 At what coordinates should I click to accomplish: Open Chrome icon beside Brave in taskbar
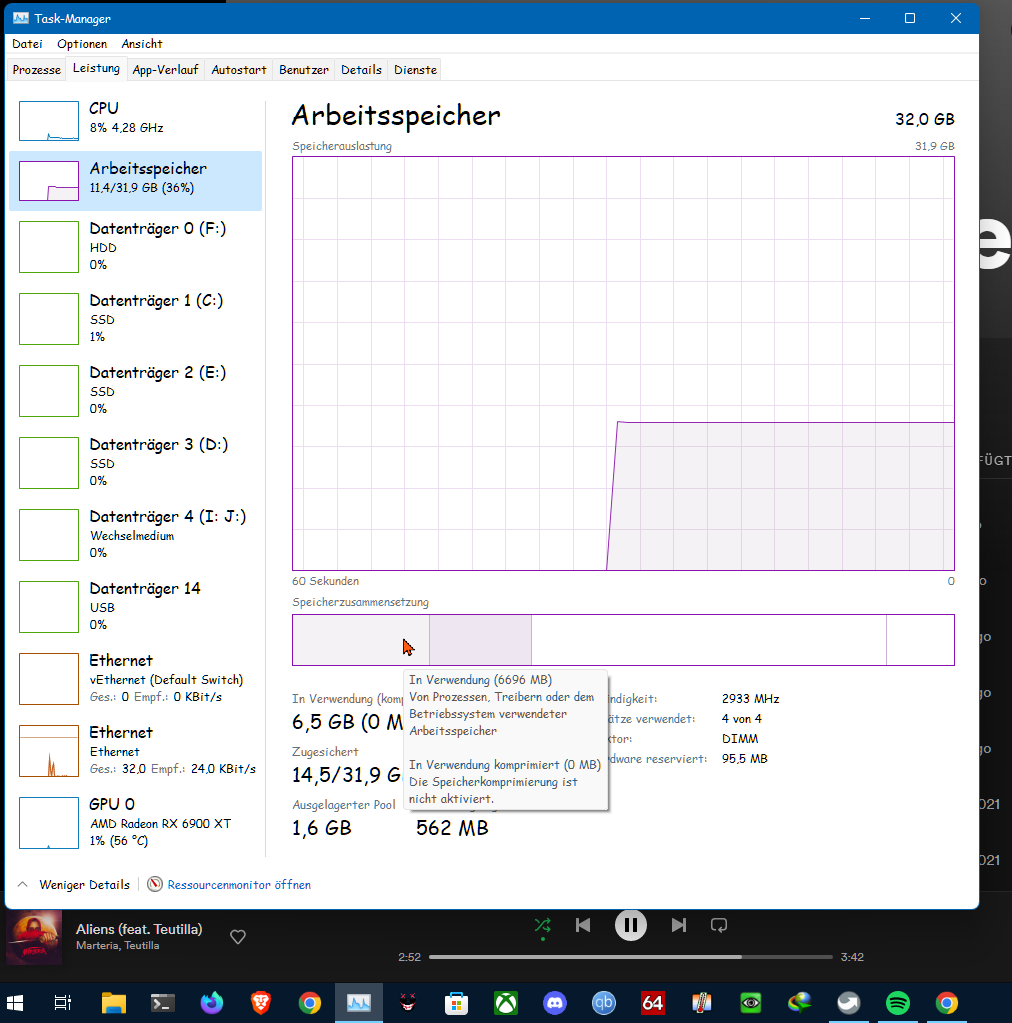310,1003
